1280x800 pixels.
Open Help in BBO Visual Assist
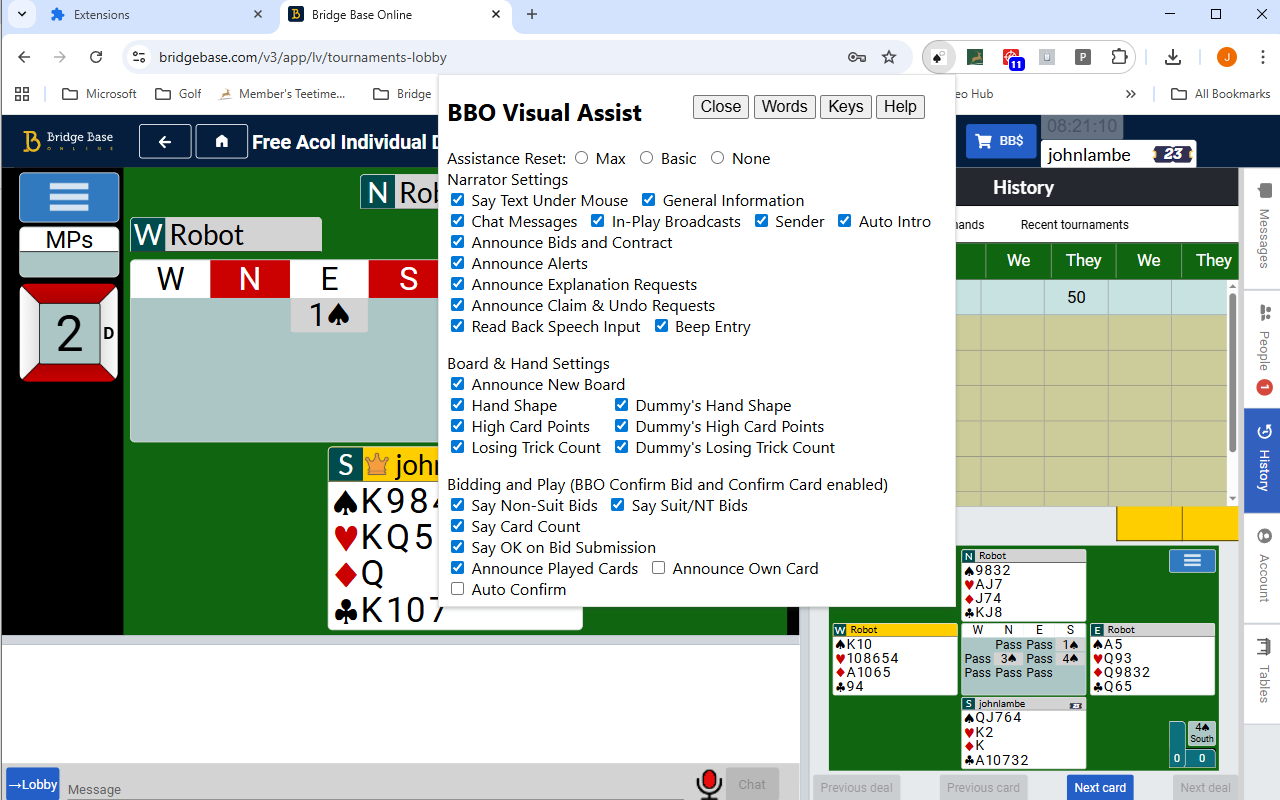pyautogui.click(x=900, y=107)
